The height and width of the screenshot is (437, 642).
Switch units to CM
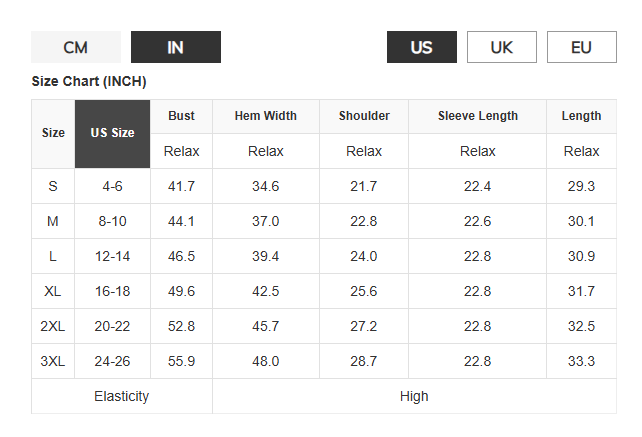pos(76,47)
